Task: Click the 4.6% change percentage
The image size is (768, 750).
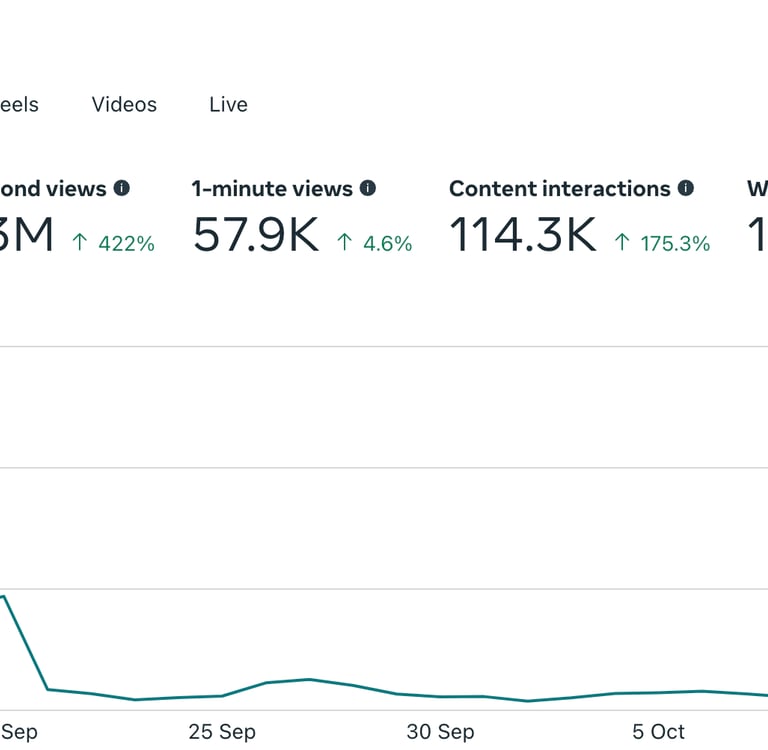Action: pos(388,243)
